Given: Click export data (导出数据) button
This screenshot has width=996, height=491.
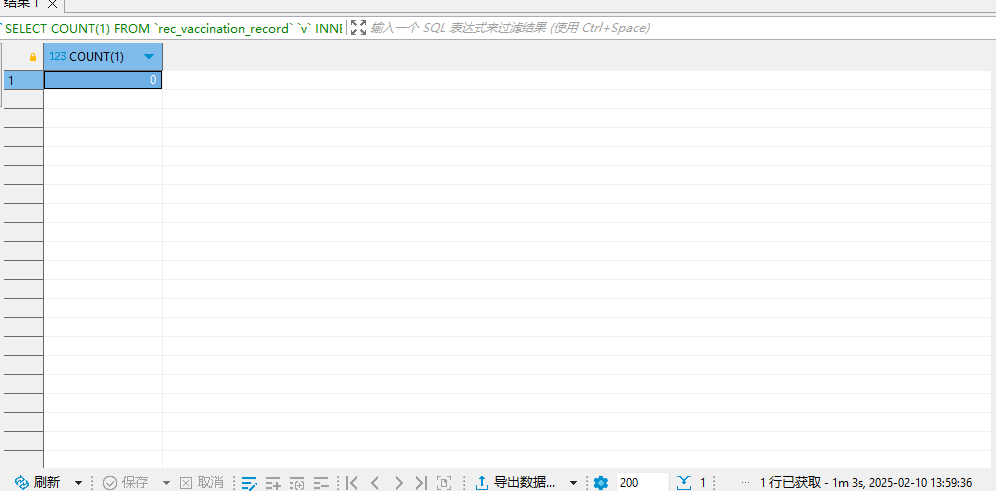Looking at the screenshot, I should (x=517, y=483).
